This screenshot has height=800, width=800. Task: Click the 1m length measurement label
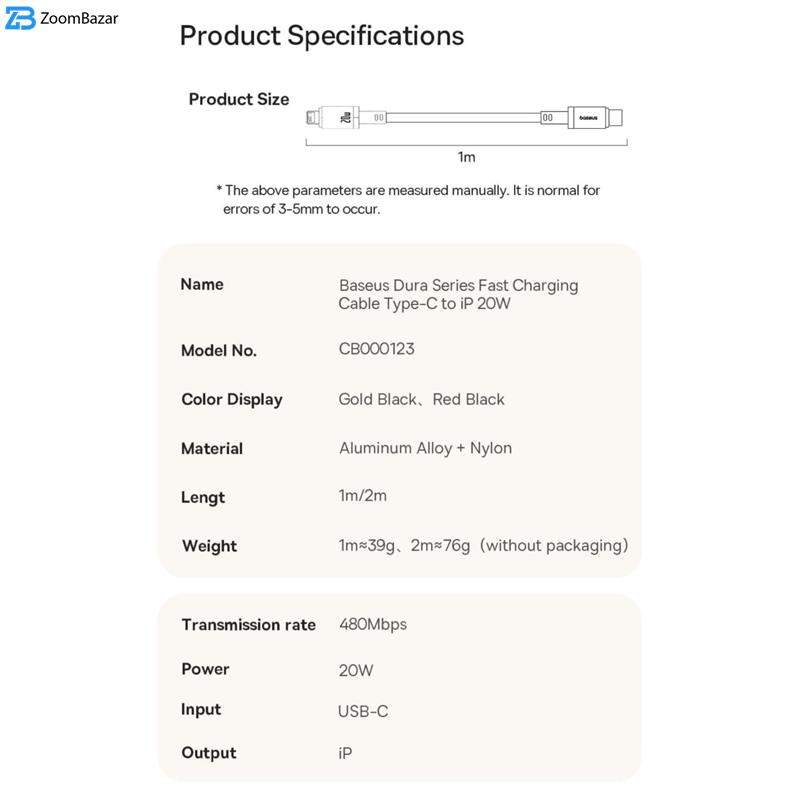(466, 157)
